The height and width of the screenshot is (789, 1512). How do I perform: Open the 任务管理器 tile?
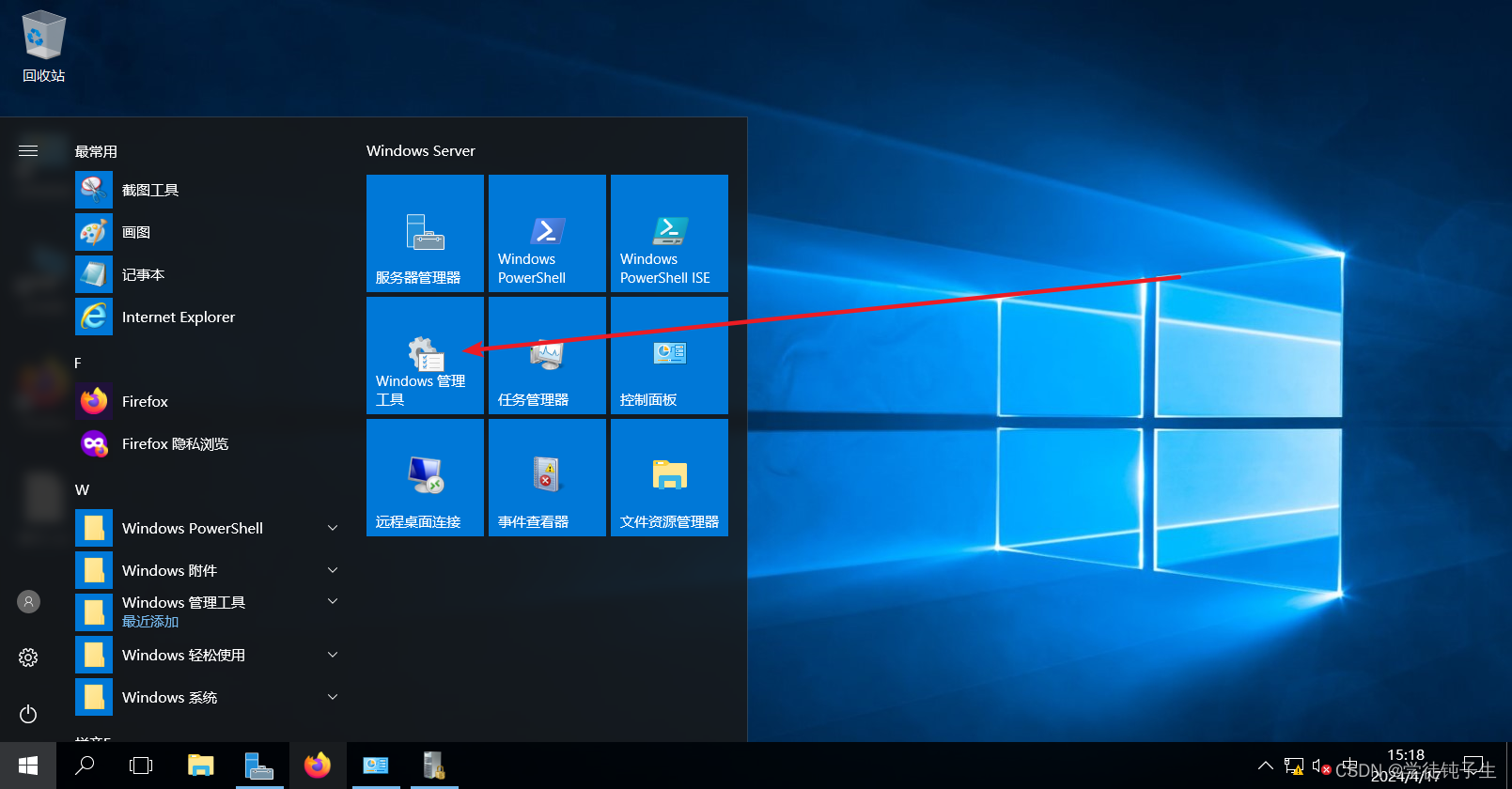(x=547, y=355)
